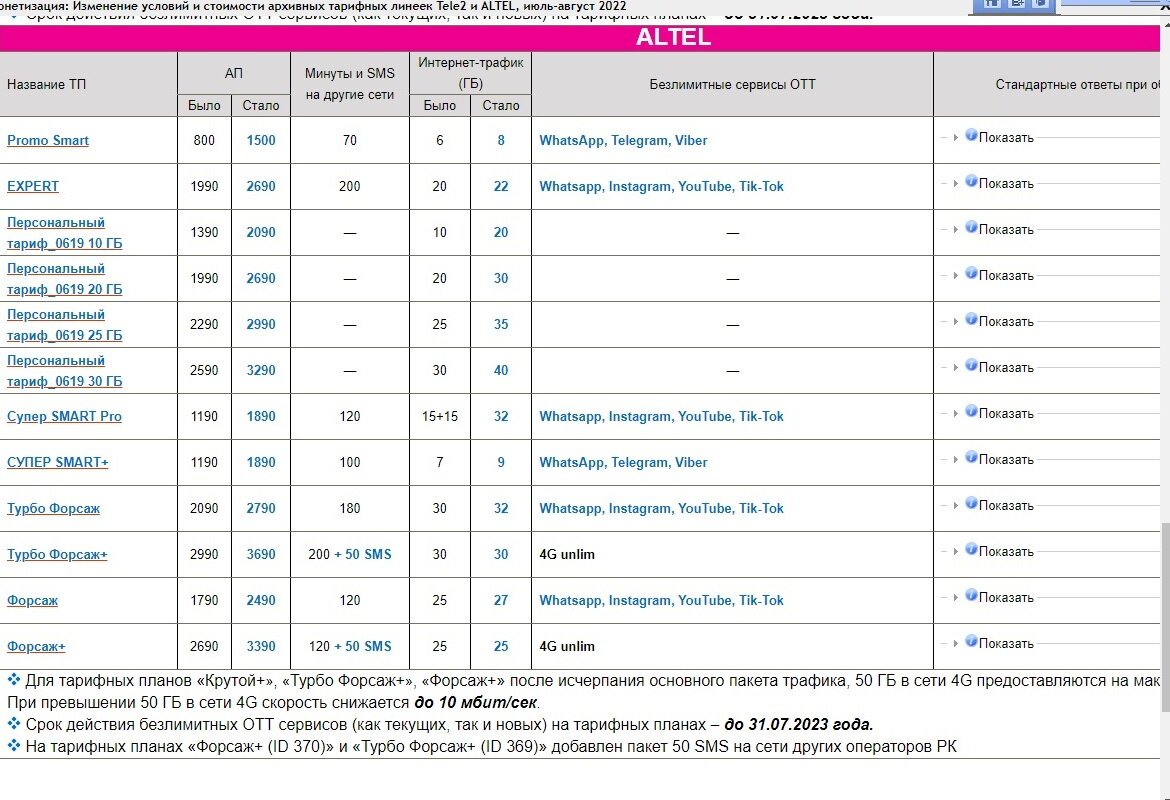The height and width of the screenshot is (800, 1170).
Task: Open the Форсаж tariff link
Action: coord(32,601)
